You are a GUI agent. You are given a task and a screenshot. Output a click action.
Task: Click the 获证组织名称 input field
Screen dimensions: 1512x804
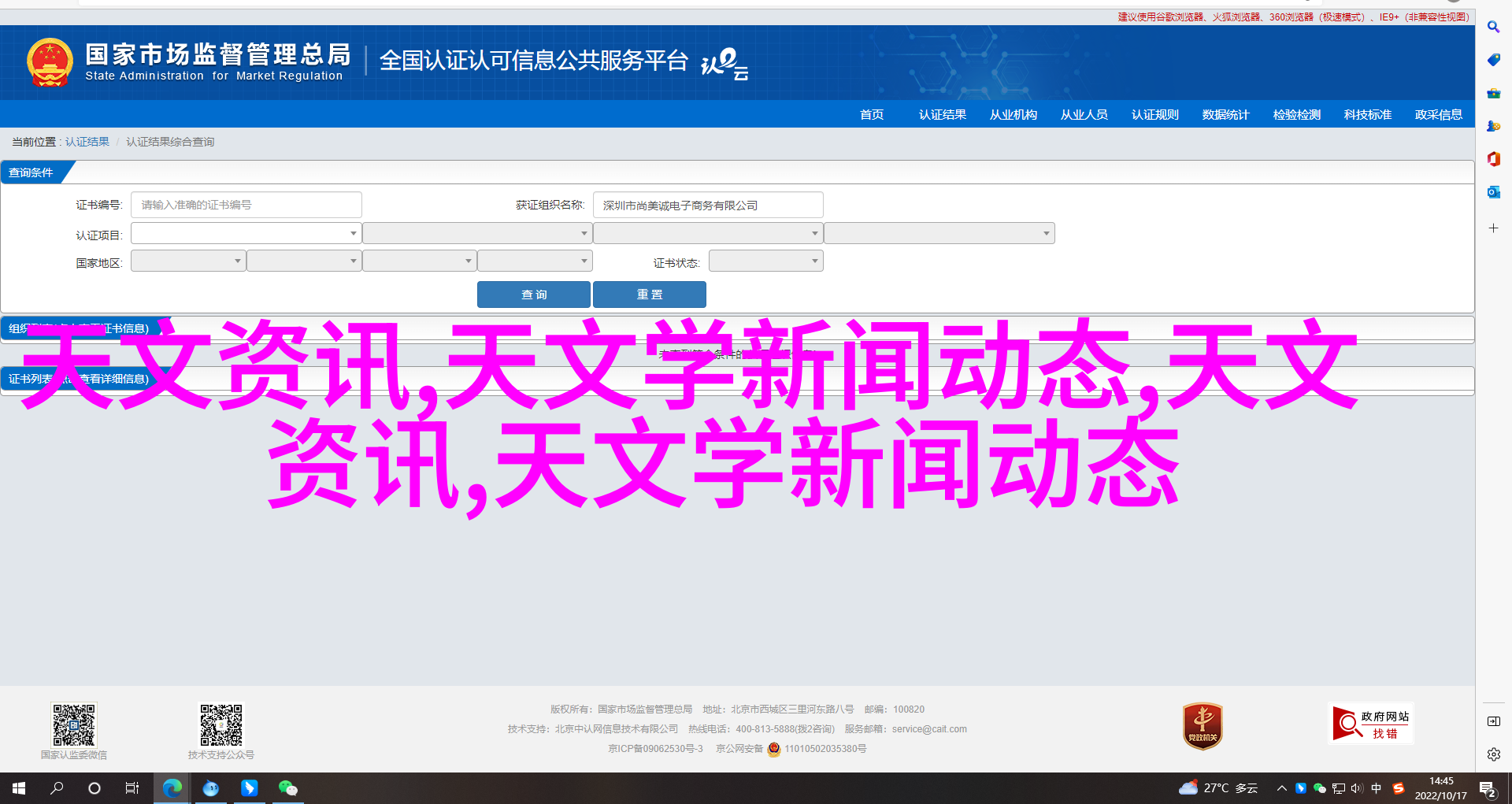[x=708, y=205]
